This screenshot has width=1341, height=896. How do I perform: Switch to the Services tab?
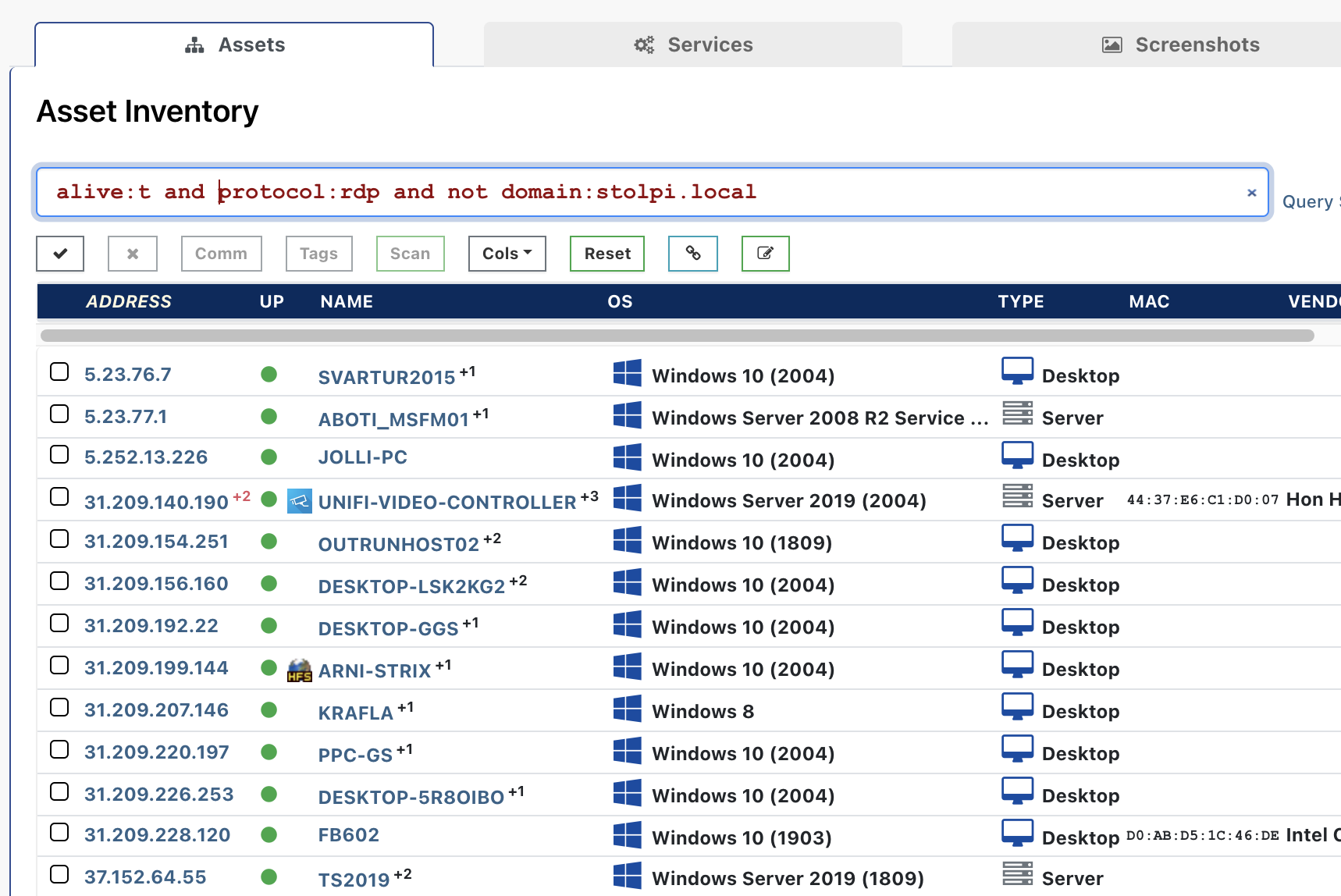tap(692, 44)
